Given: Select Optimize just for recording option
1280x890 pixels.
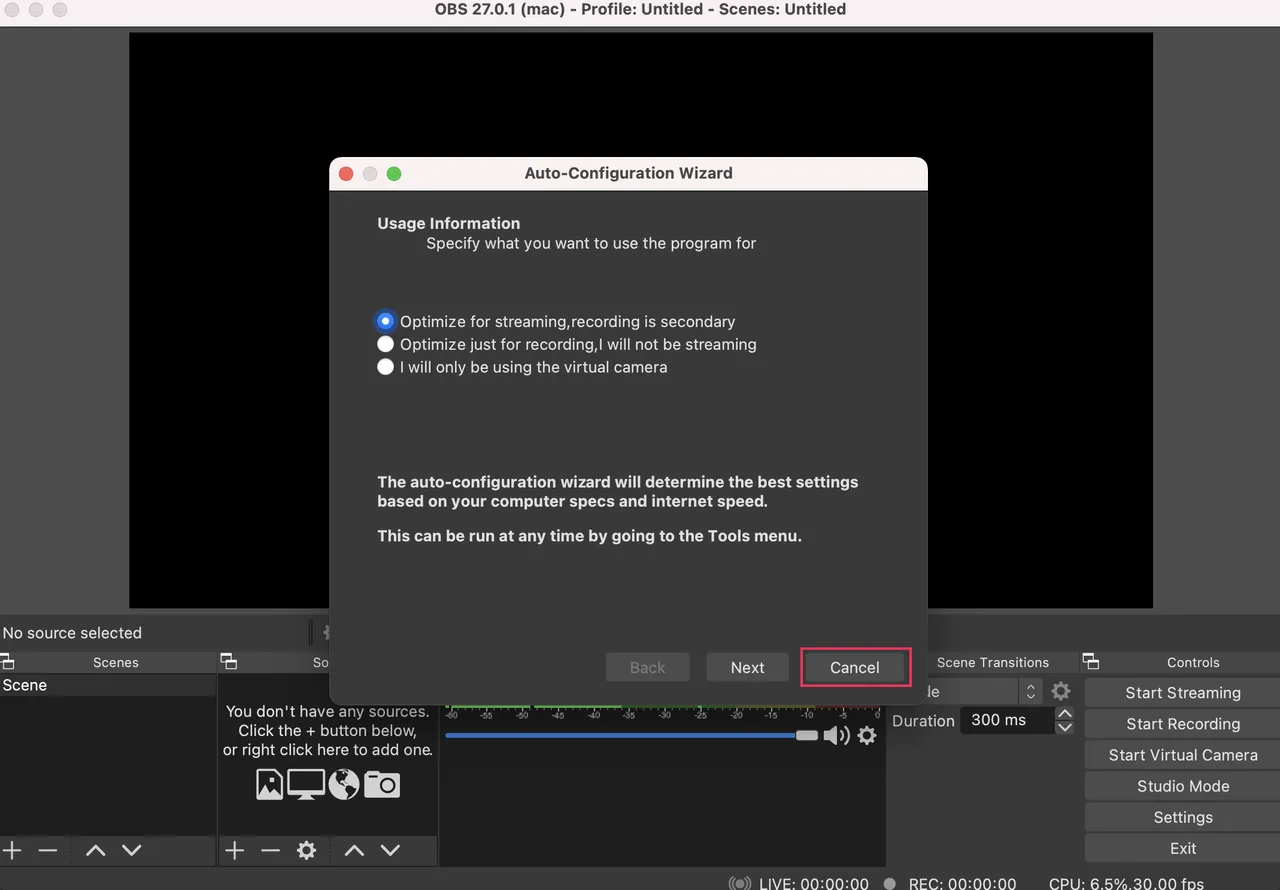Looking at the screenshot, I should [385, 344].
